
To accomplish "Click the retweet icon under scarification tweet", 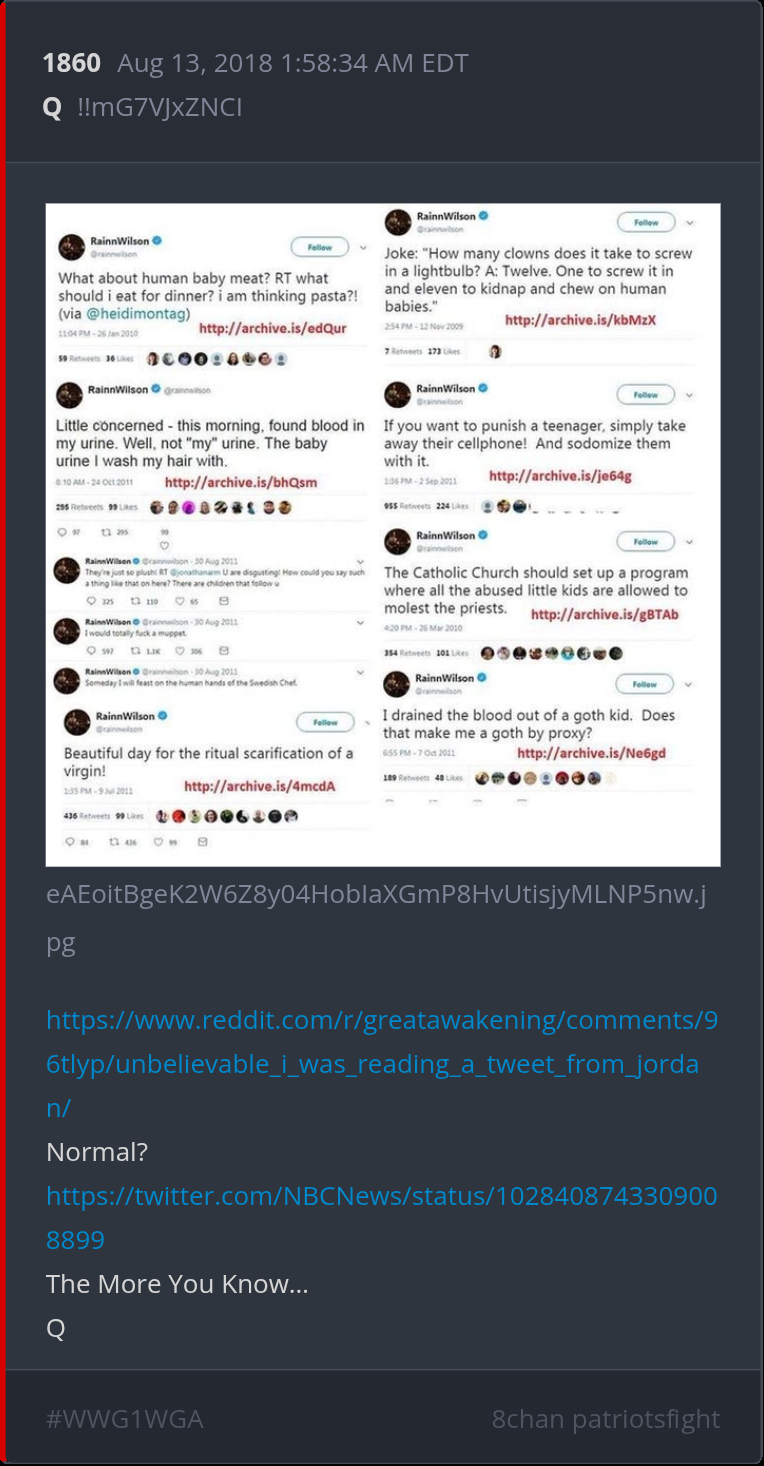I will tap(114, 843).
